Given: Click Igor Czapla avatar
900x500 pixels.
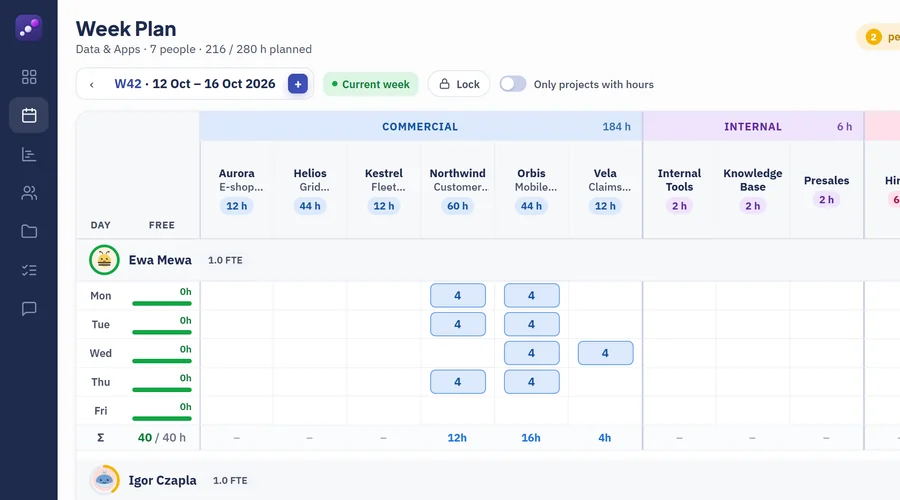Looking at the screenshot, I should (104, 480).
